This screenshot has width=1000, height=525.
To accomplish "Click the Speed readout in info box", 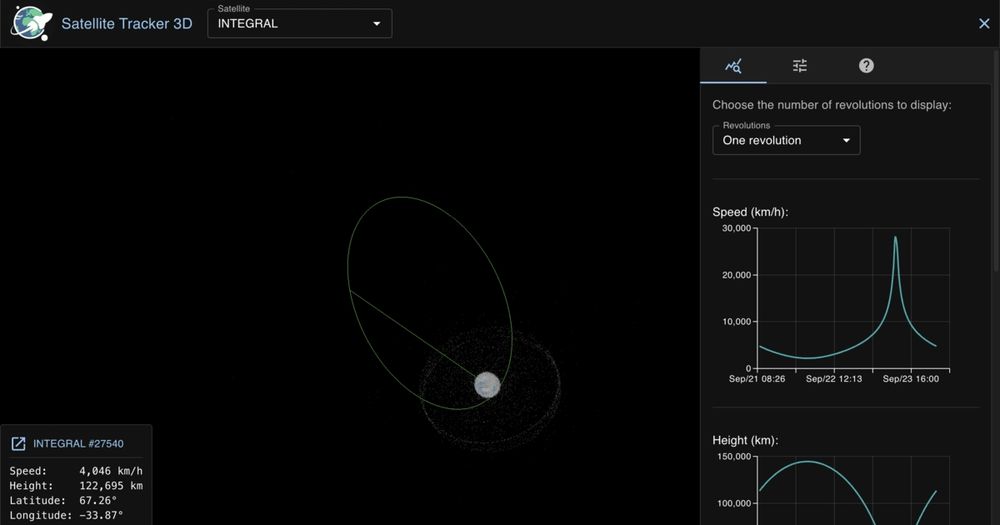I will [76, 471].
